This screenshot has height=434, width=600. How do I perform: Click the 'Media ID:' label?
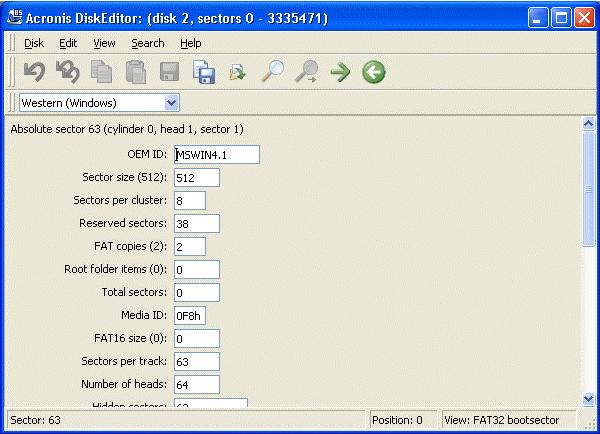coord(144,315)
